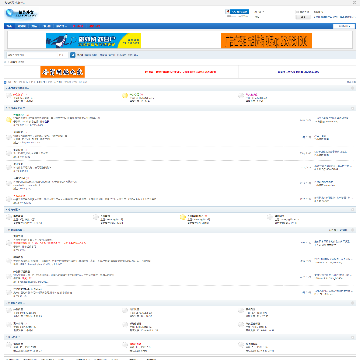360x360 pixels.
Task: Click the red announcement link beside orange banner
Action: [x=180, y=72]
